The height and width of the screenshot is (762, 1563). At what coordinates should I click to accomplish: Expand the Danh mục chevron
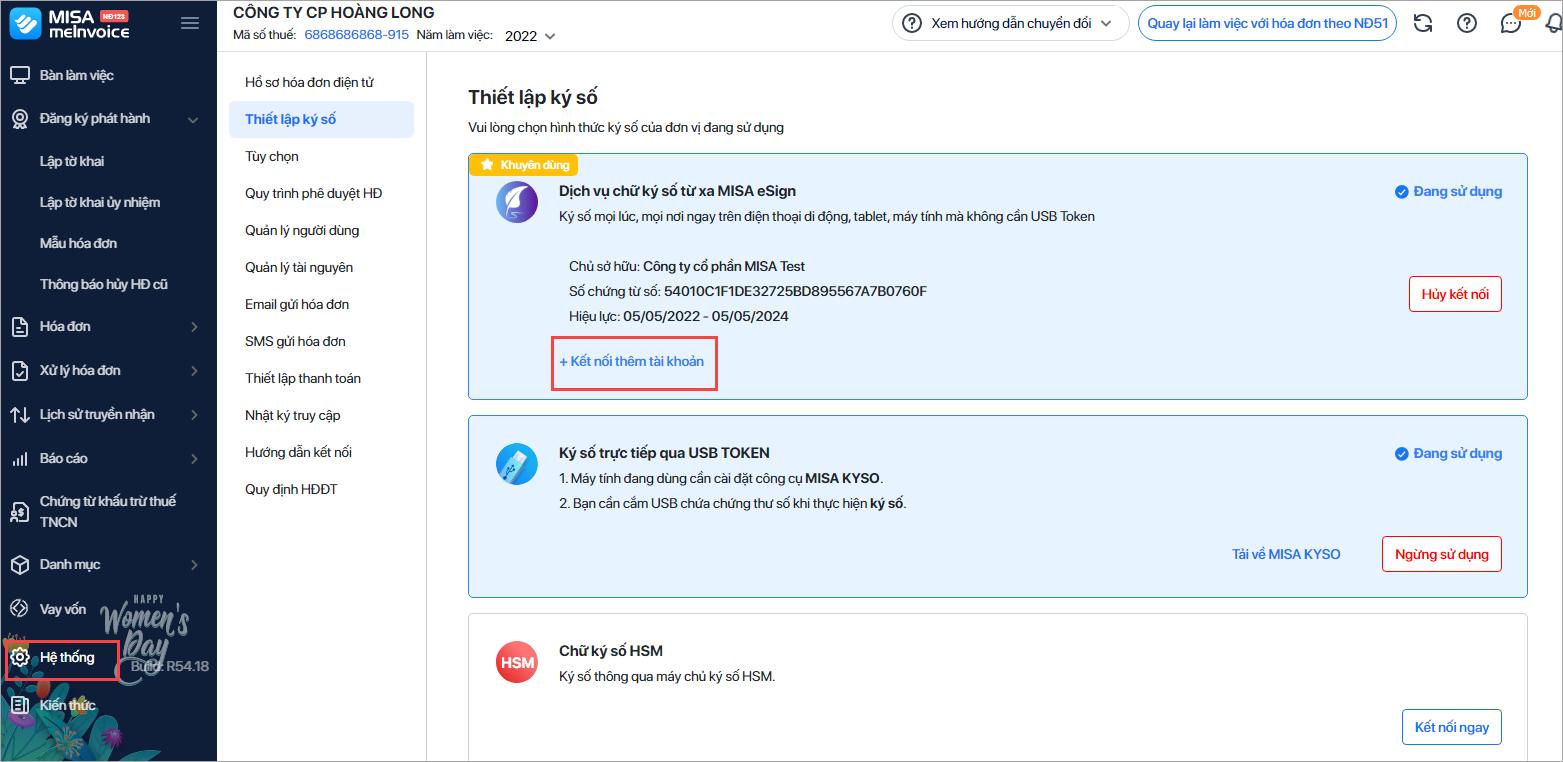194,565
